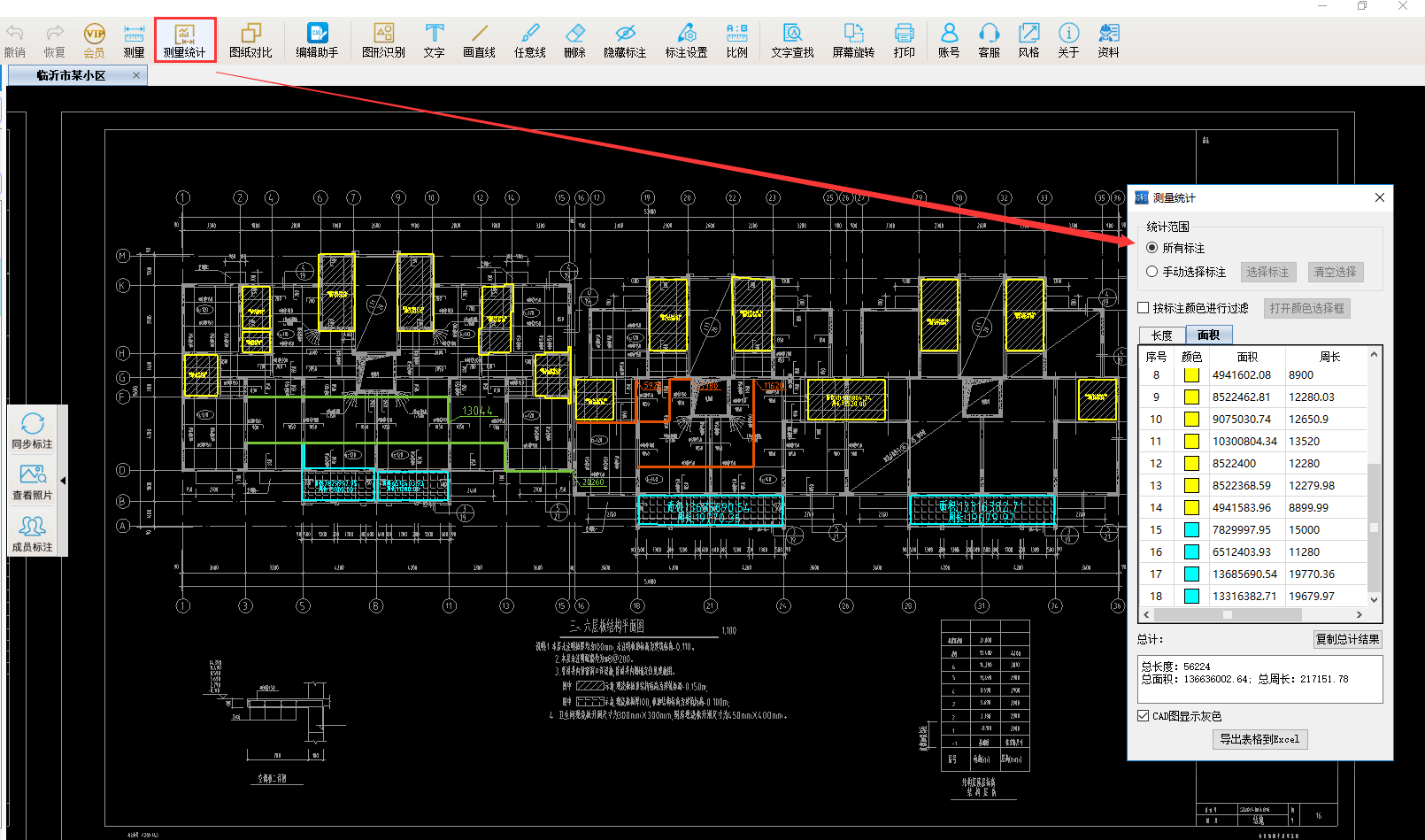Open the 文字查找 text search tool
The height and width of the screenshot is (840, 1425).
(792, 41)
